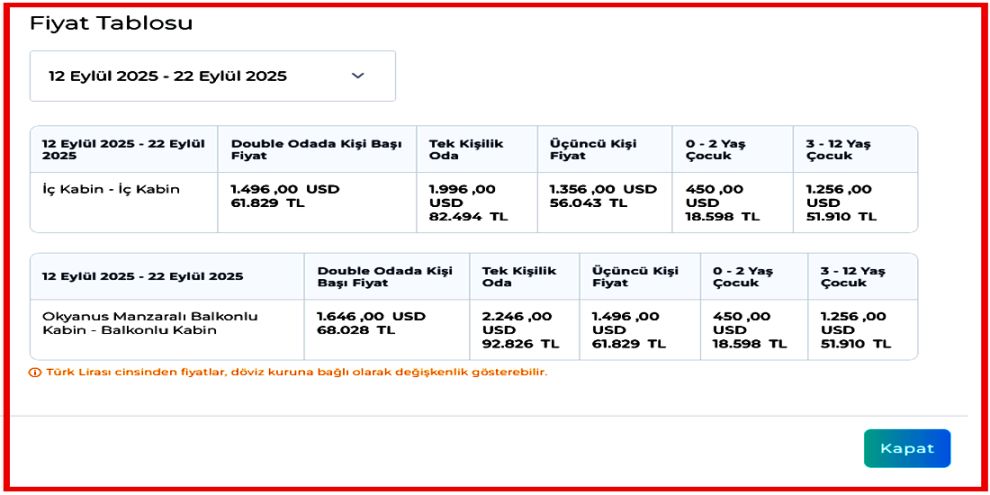Click İç Kabin - İç Kabin row label

[110, 189]
